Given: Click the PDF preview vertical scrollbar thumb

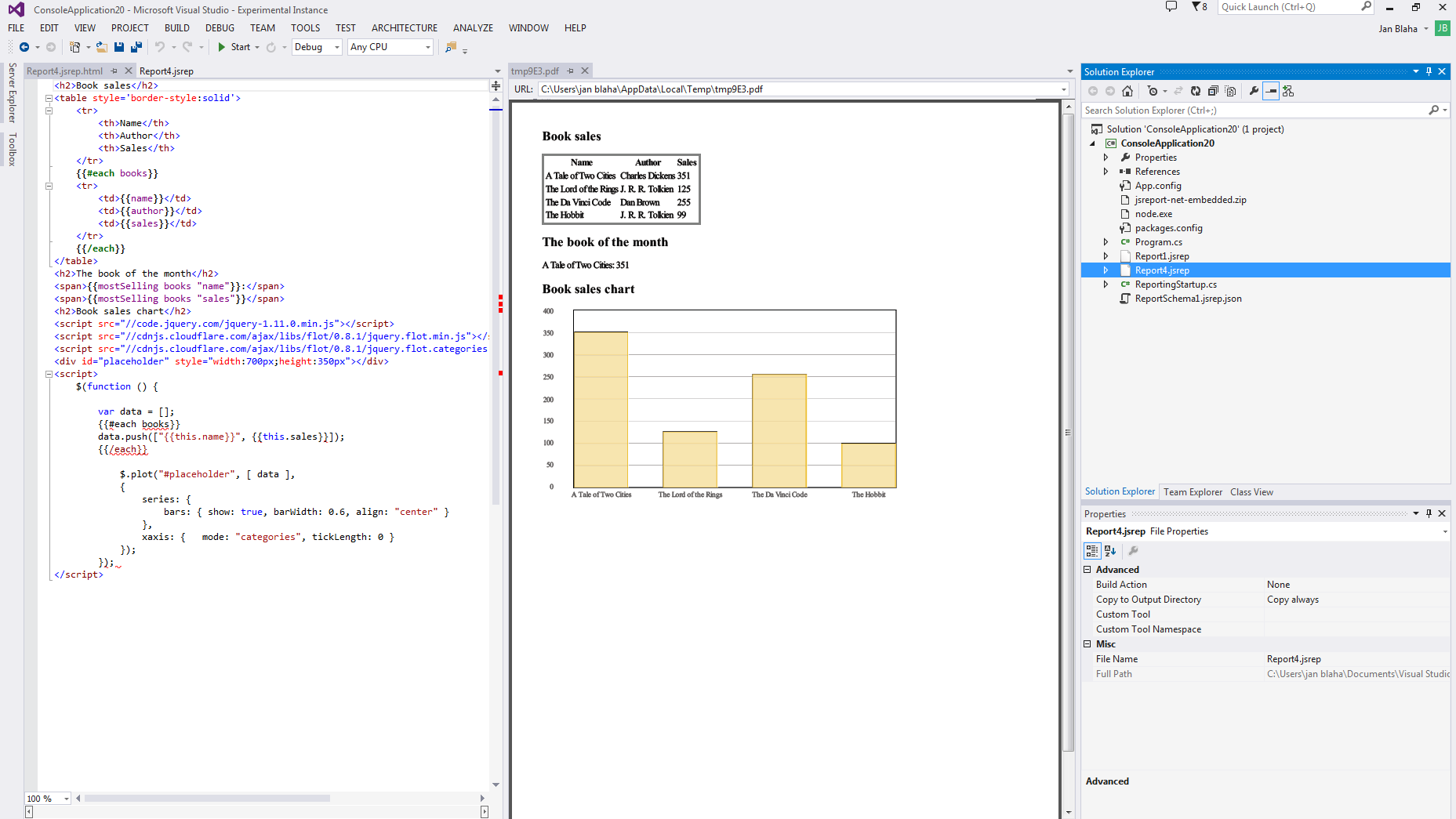Looking at the screenshot, I should coord(1068,431).
